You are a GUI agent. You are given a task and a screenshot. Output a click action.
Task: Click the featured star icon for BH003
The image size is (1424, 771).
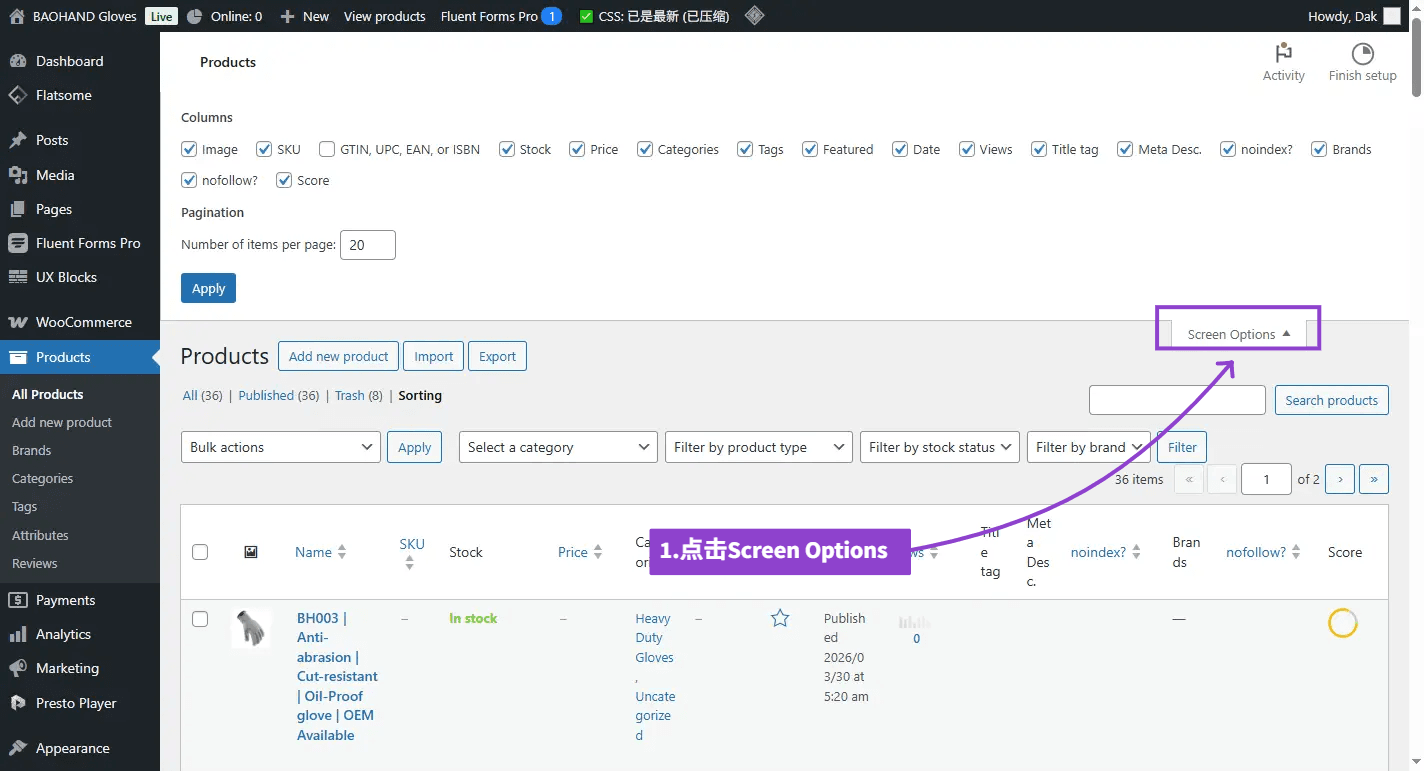(780, 619)
